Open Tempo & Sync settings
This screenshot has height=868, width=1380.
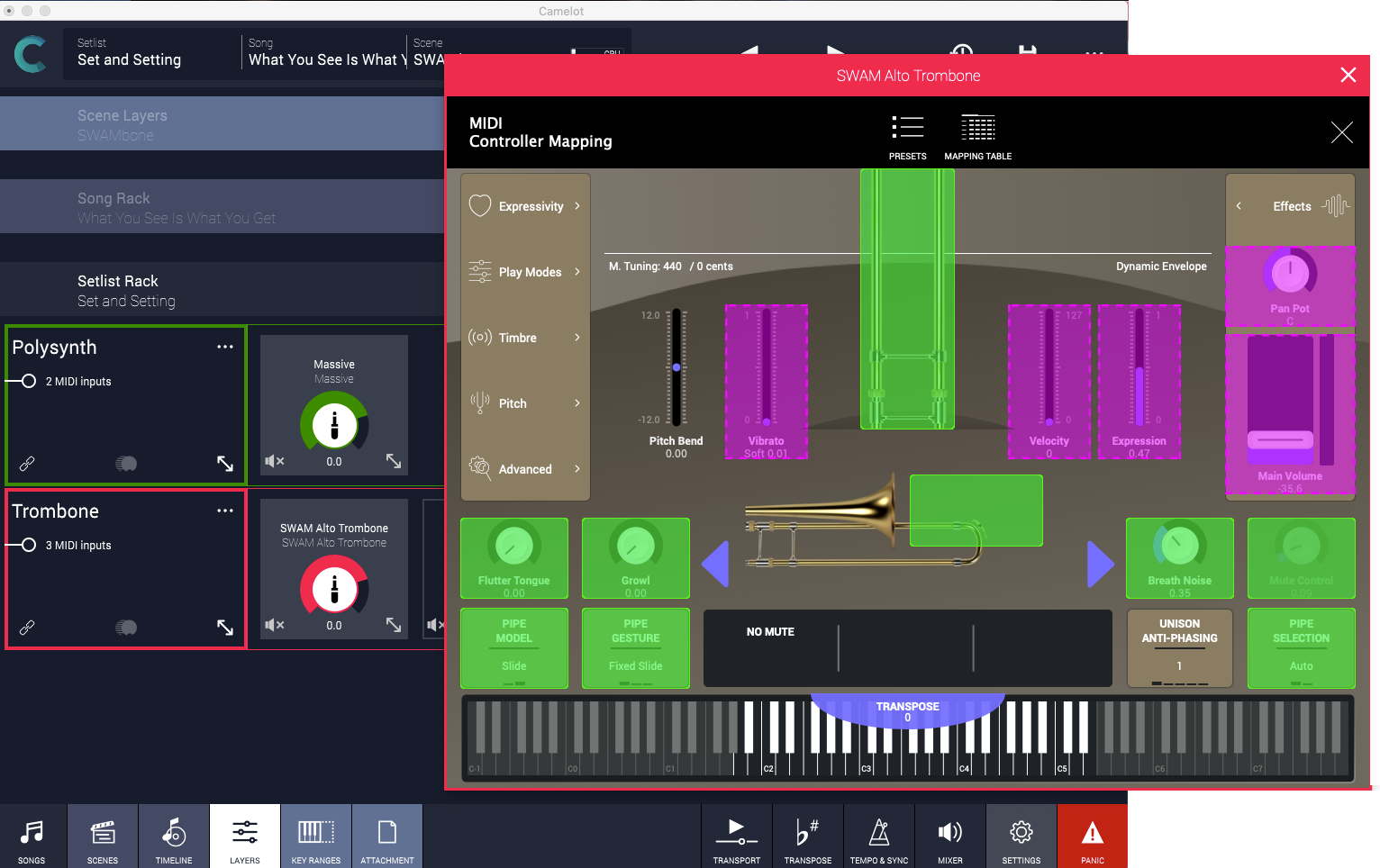pyautogui.click(x=878, y=836)
